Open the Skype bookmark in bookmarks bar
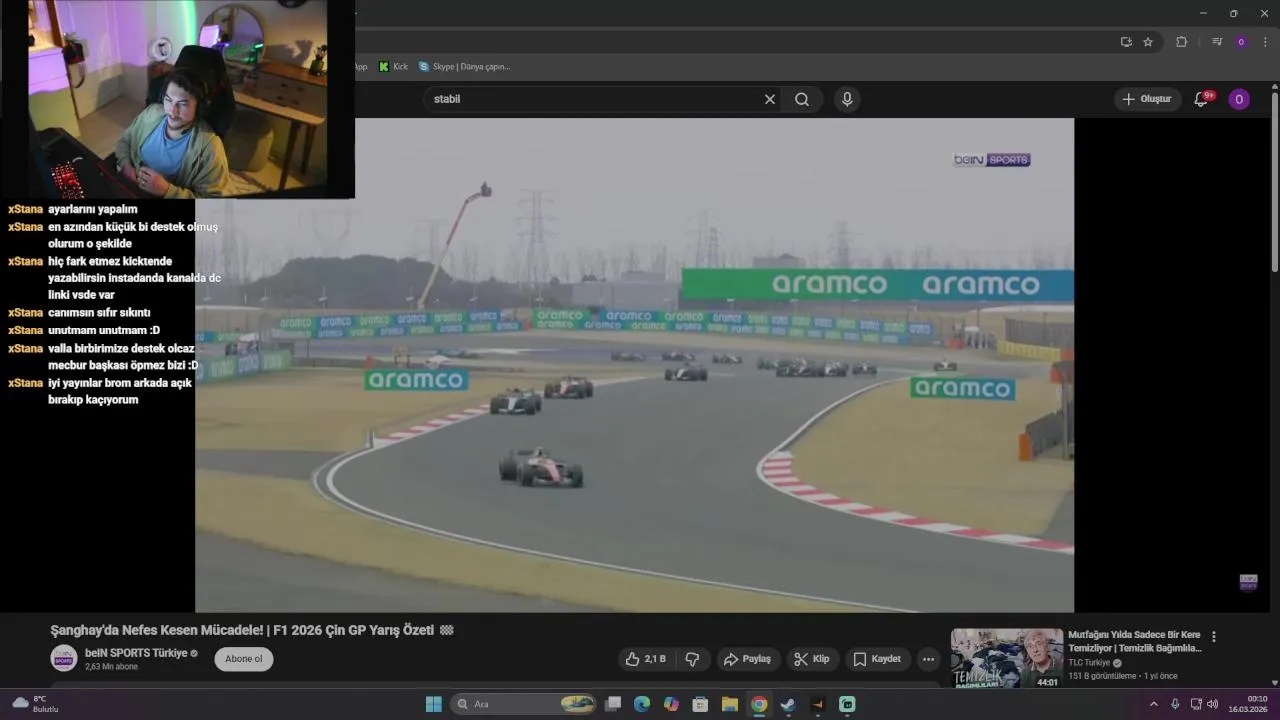The width and height of the screenshot is (1280, 720). (x=464, y=67)
